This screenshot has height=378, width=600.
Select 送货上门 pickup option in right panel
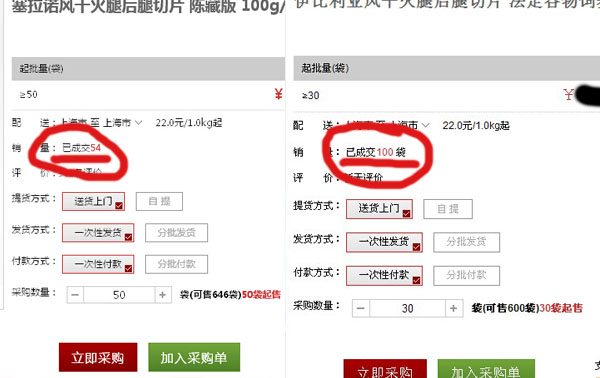pos(379,209)
